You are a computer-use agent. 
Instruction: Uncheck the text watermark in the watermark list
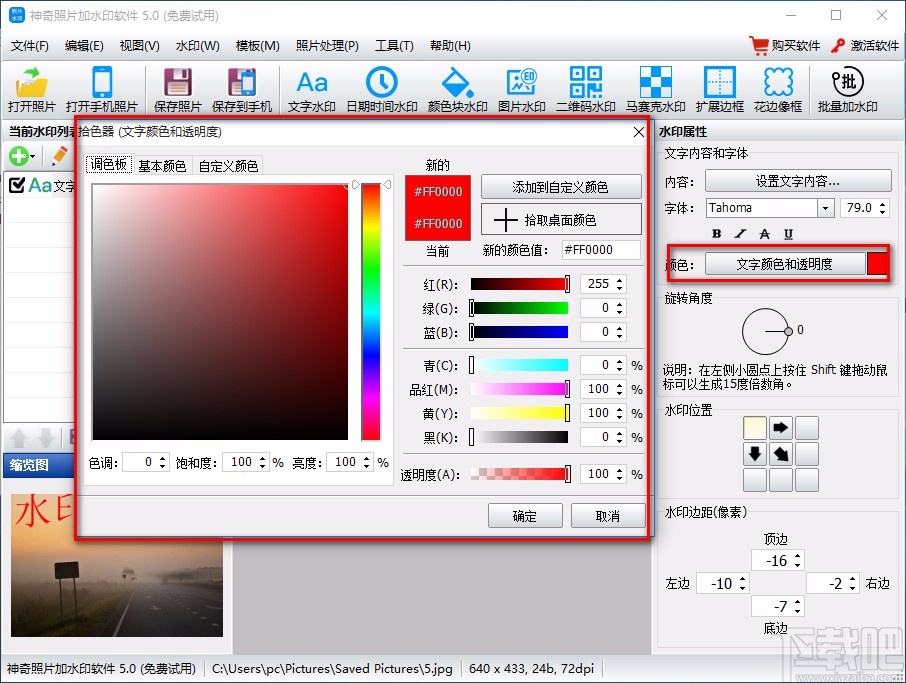pyautogui.click(x=15, y=184)
